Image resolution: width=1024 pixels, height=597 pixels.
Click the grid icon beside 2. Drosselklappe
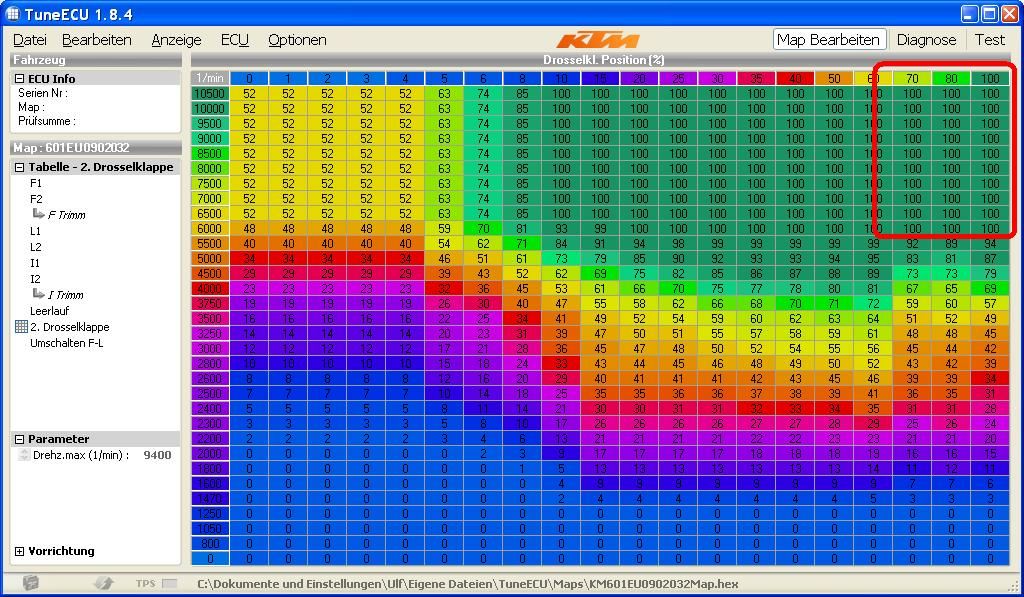point(21,327)
